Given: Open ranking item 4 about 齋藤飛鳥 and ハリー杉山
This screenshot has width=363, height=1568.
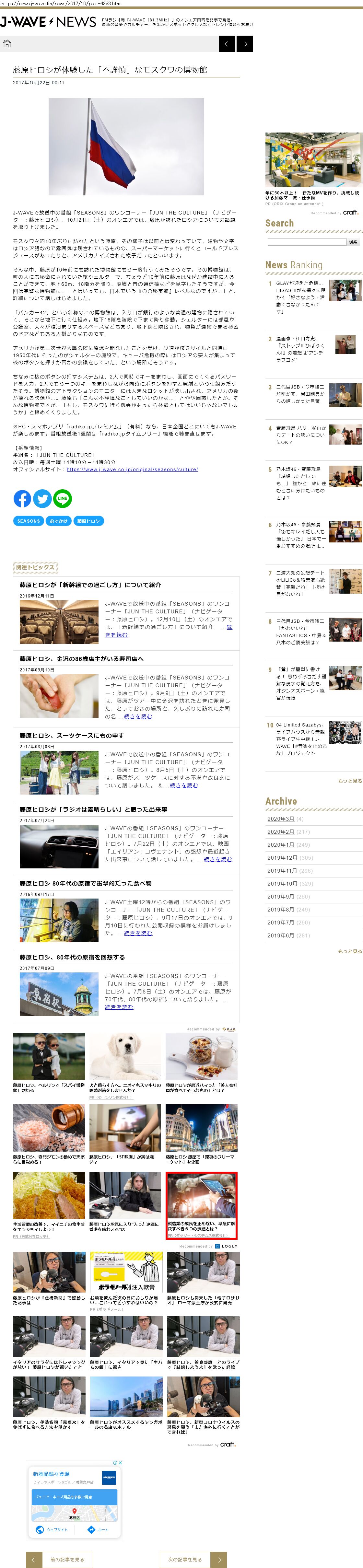Looking at the screenshot, I should click(314, 435).
